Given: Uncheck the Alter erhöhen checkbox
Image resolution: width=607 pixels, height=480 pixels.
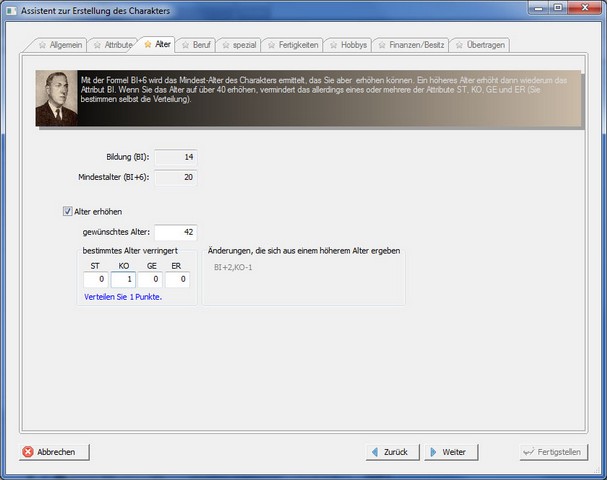Looking at the screenshot, I should coord(67,211).
